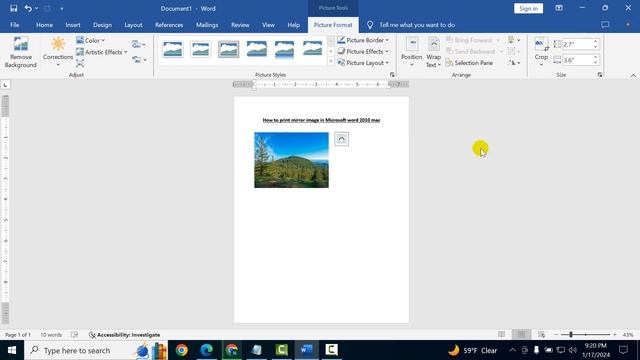The image size is (640, 360).
Task: Apply the second picture style thumbnail
Action: tap(200, 49)
